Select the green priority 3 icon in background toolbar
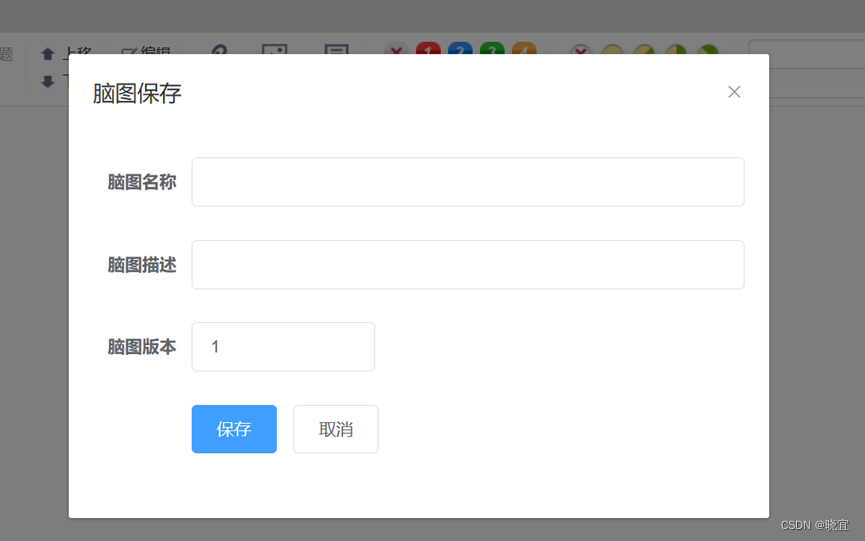 click(492, 48)
